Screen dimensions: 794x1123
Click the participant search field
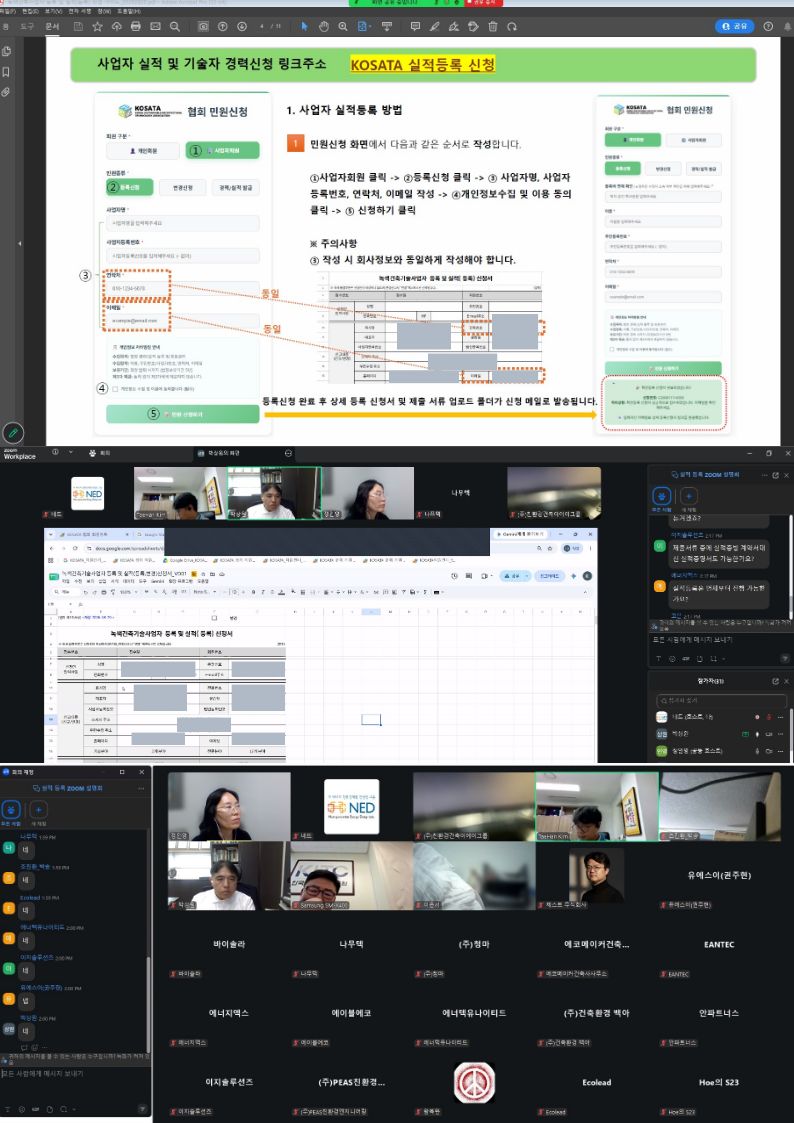coord(721,700)
